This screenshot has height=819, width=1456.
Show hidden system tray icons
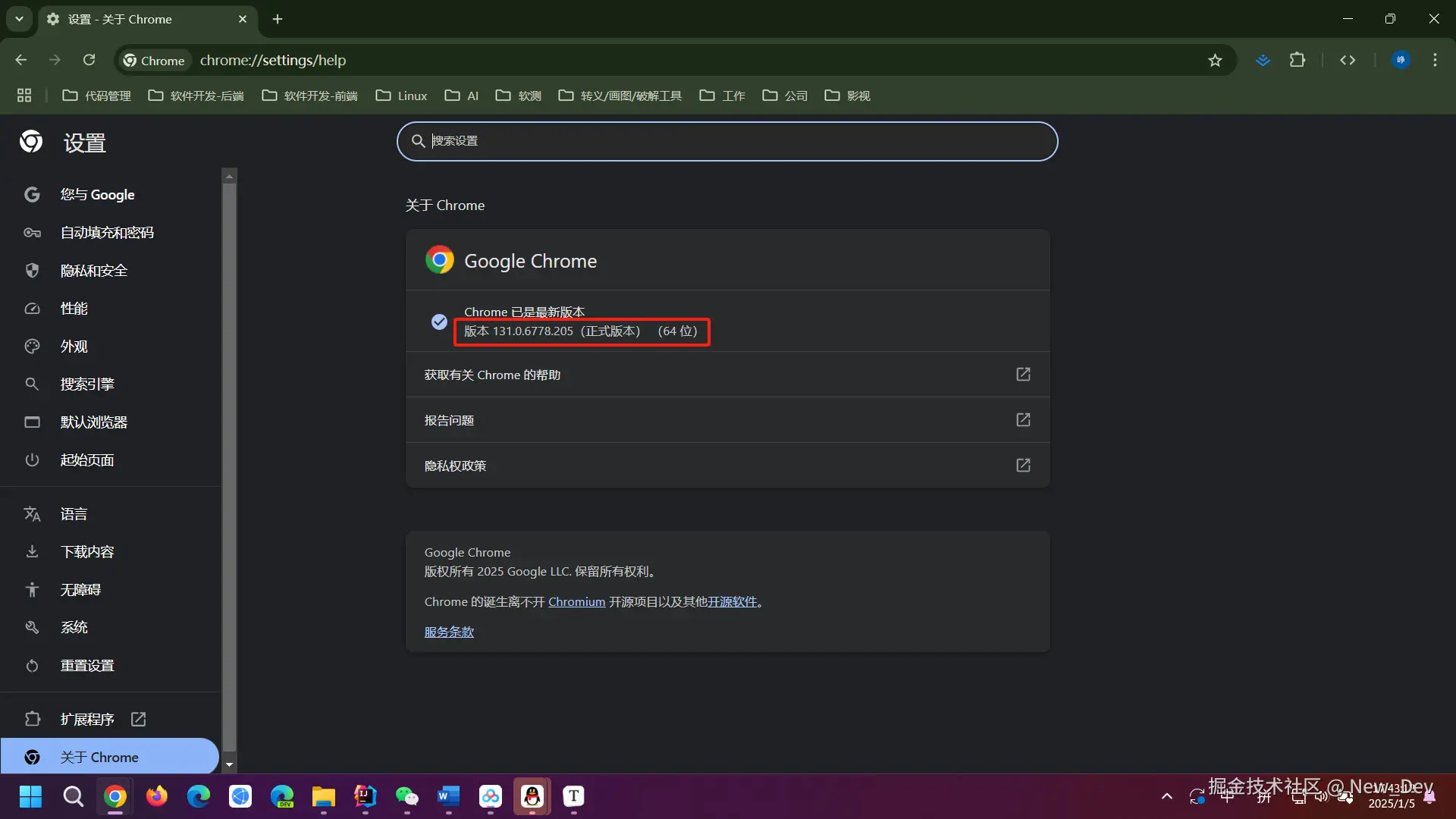tap(1167, 796)
